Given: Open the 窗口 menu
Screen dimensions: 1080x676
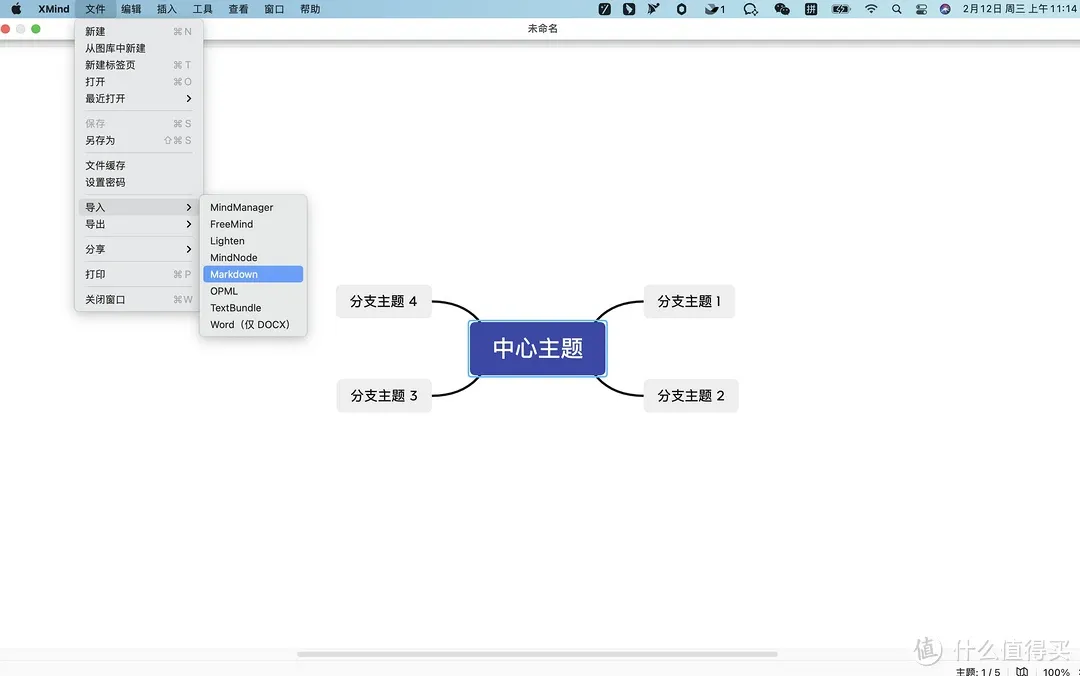Looking at the screenshot, I should coord(274,9).
